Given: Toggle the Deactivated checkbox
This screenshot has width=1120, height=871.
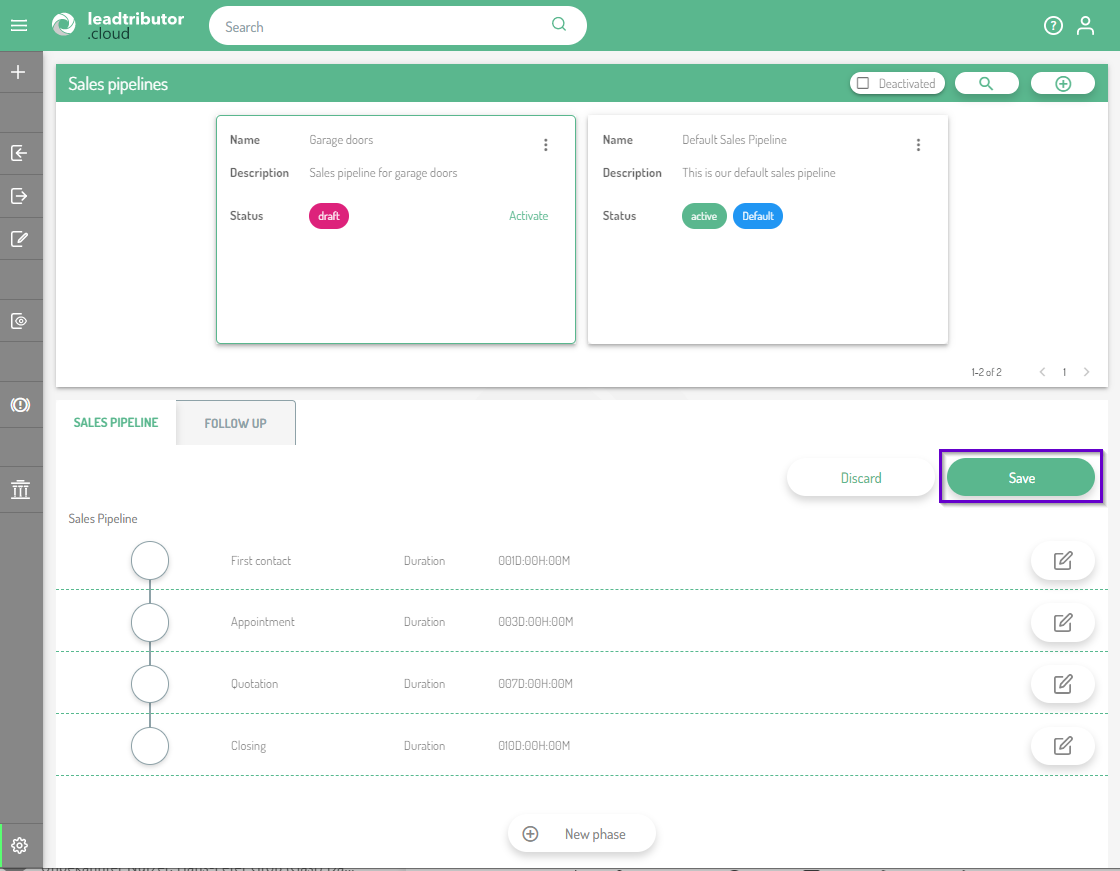Looking at the screenshot, I should pyautogui.click(x=864, y=84).
